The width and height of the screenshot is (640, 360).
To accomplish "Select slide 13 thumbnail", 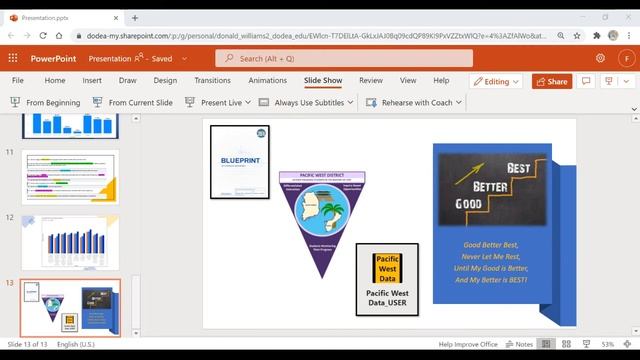I will pos(70,308).
